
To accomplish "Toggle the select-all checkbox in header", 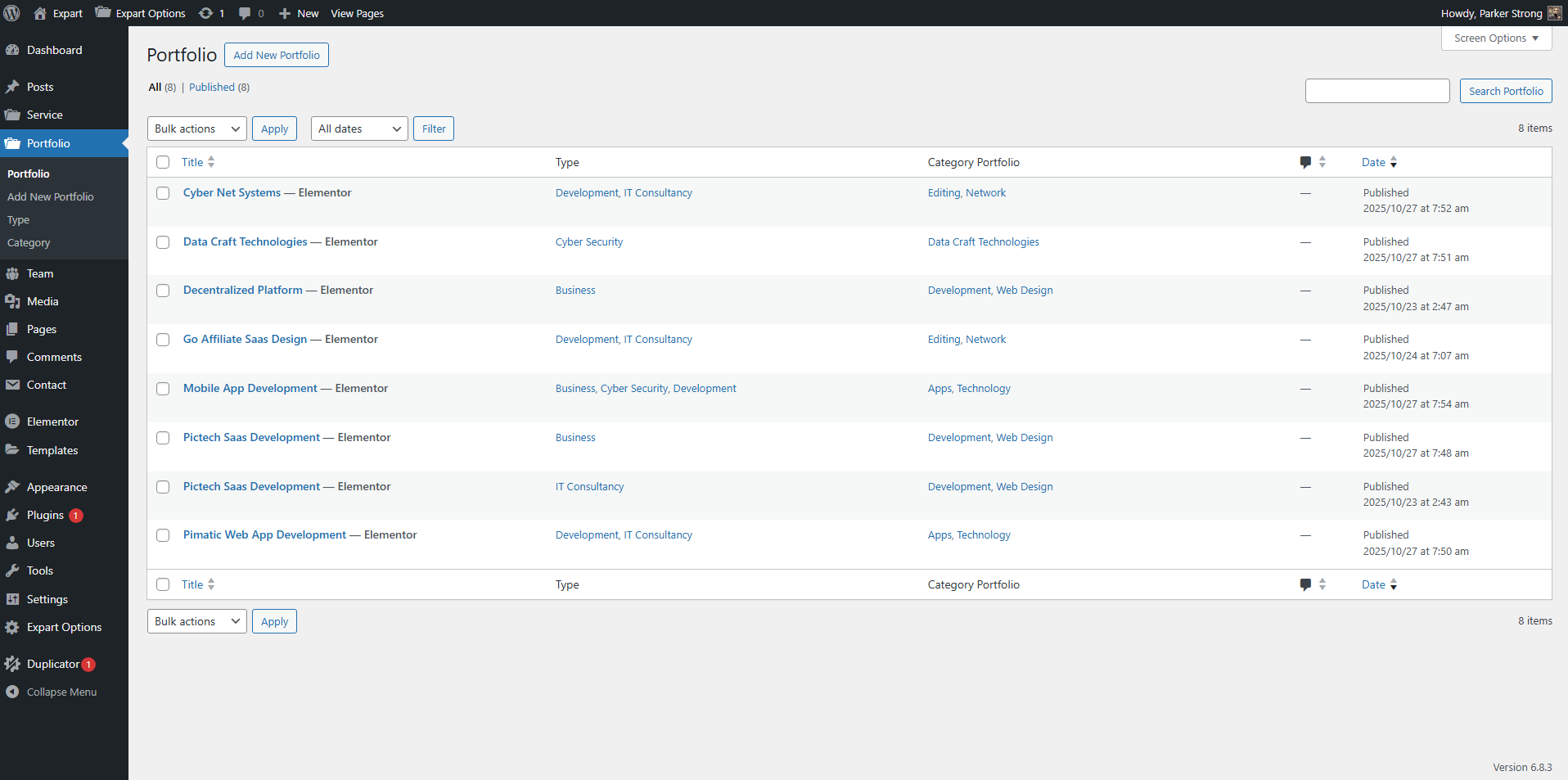I will 163,162.
